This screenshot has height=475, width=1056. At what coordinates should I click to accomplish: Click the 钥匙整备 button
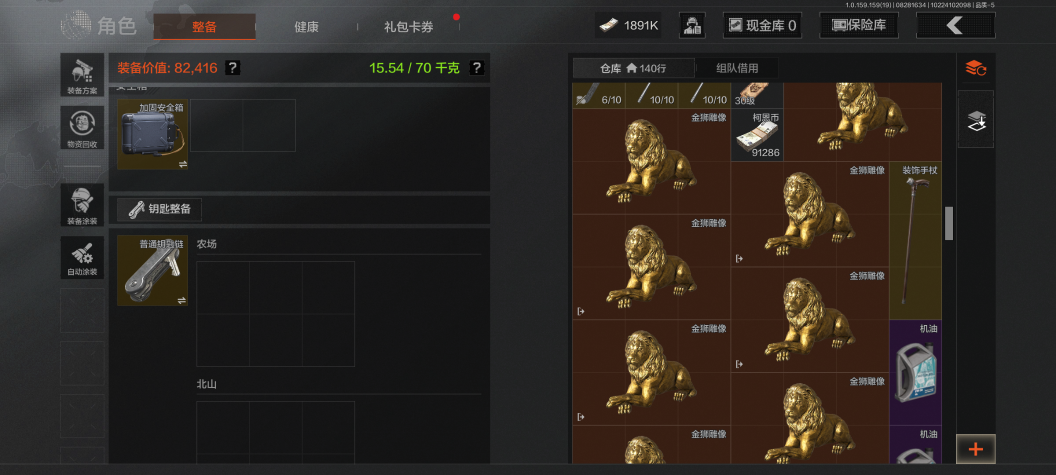pos(160,209)
